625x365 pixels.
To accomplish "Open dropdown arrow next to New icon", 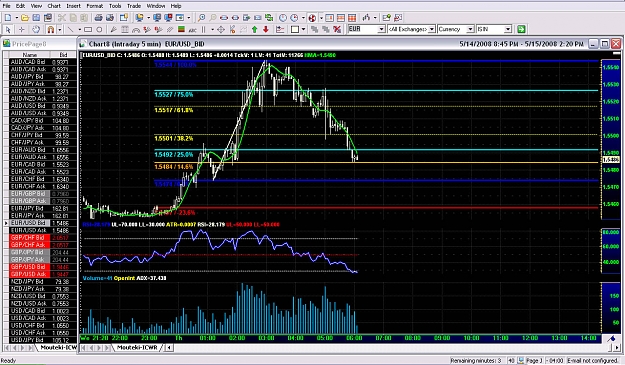I will (16, 18).
